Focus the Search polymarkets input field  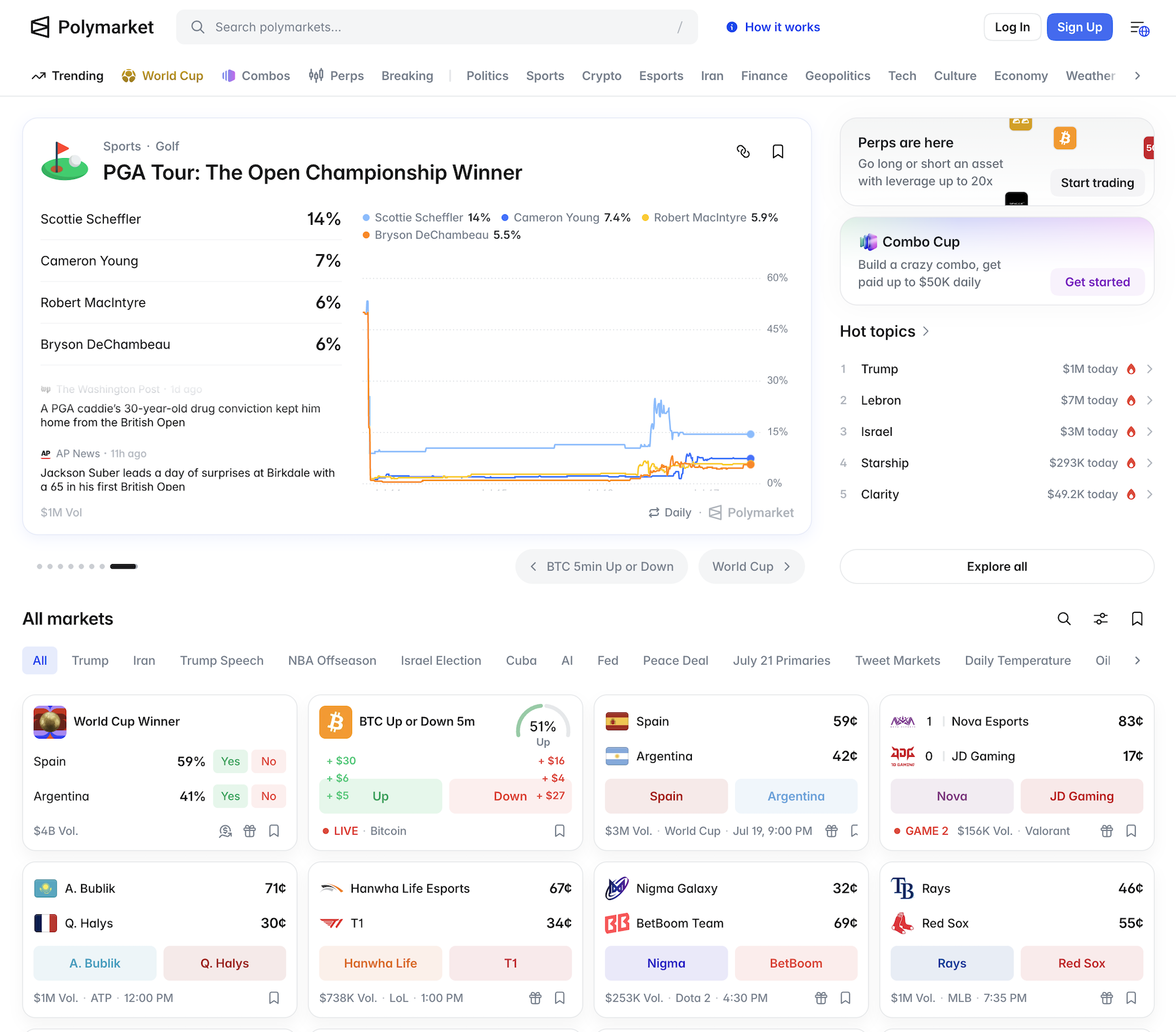point(436,27)
